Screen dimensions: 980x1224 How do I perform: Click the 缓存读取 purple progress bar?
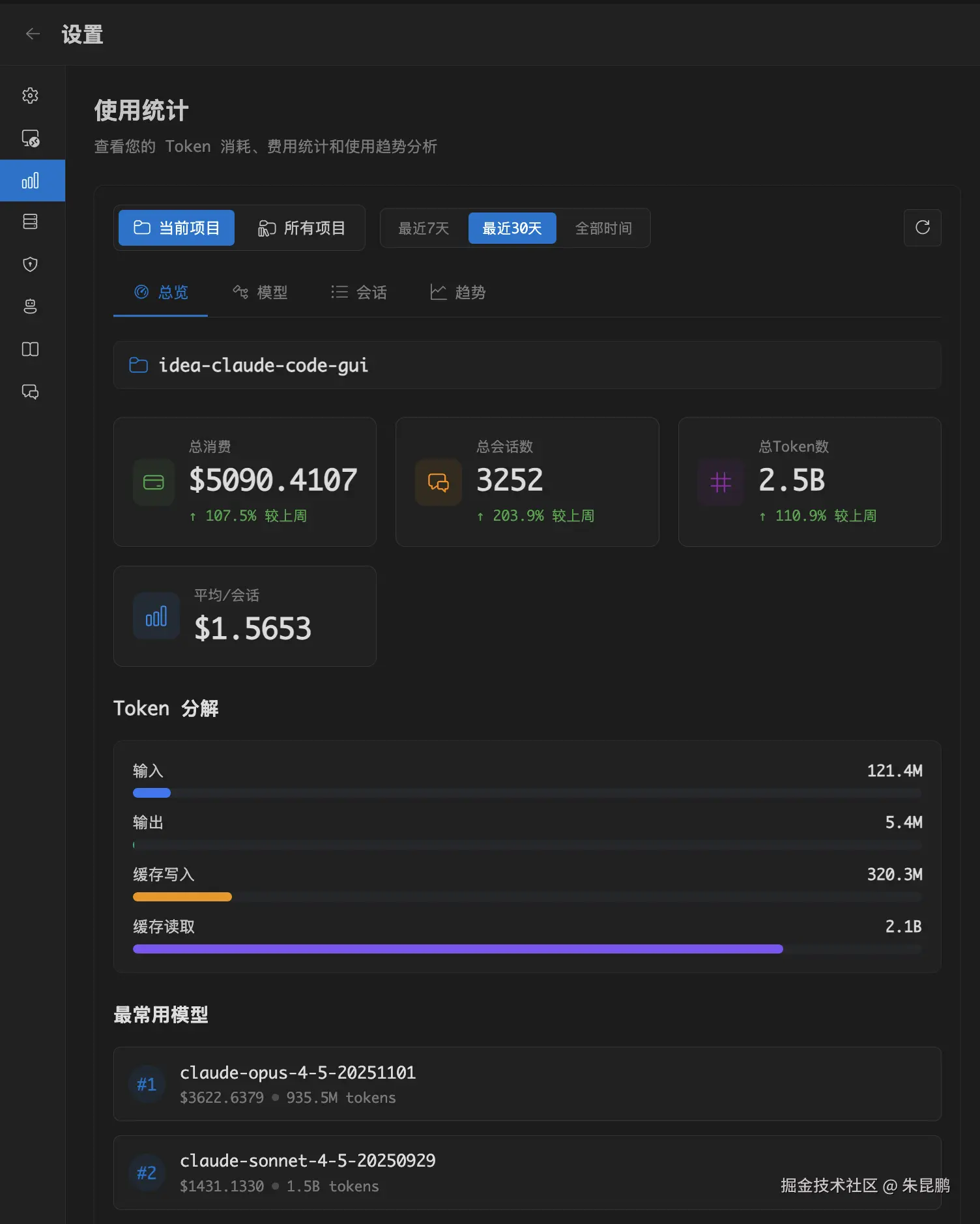[457, 949]
